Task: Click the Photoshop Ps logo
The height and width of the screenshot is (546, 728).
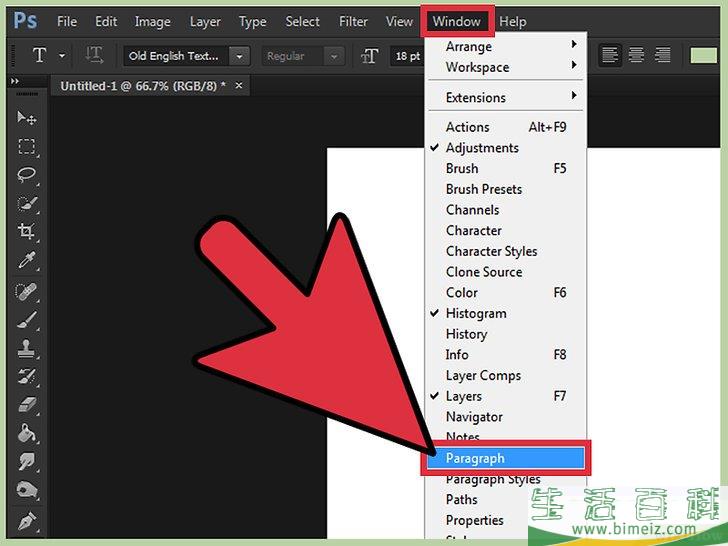Action: 25,21
